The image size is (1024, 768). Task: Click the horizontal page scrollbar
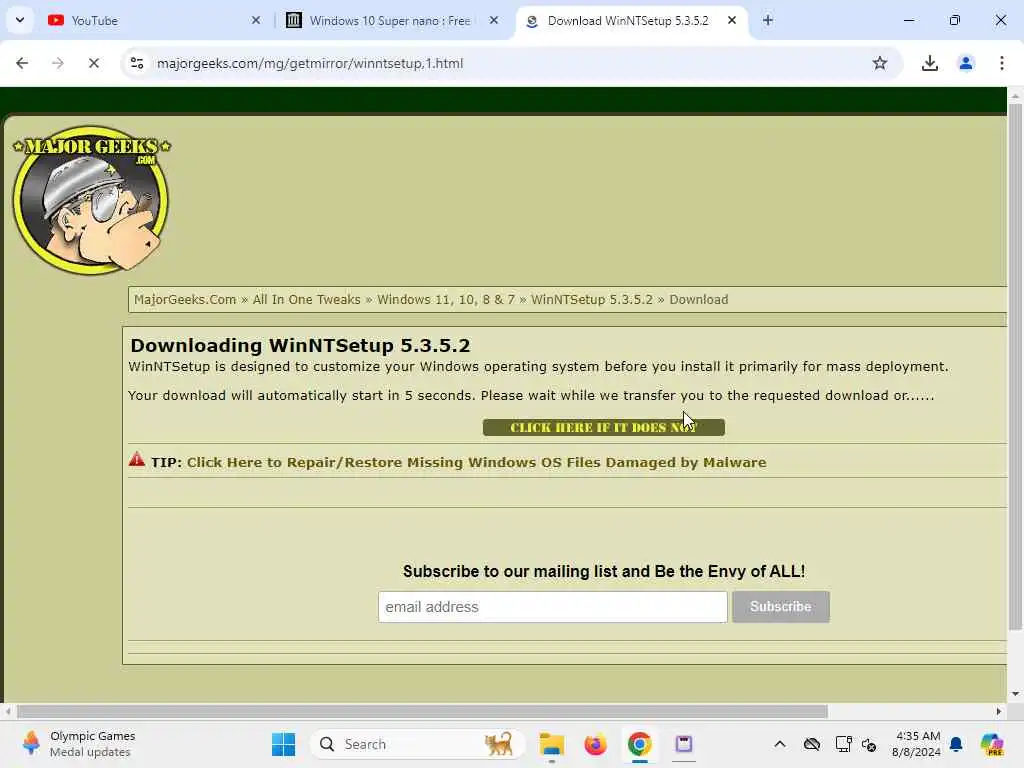(x=422, y=711)
